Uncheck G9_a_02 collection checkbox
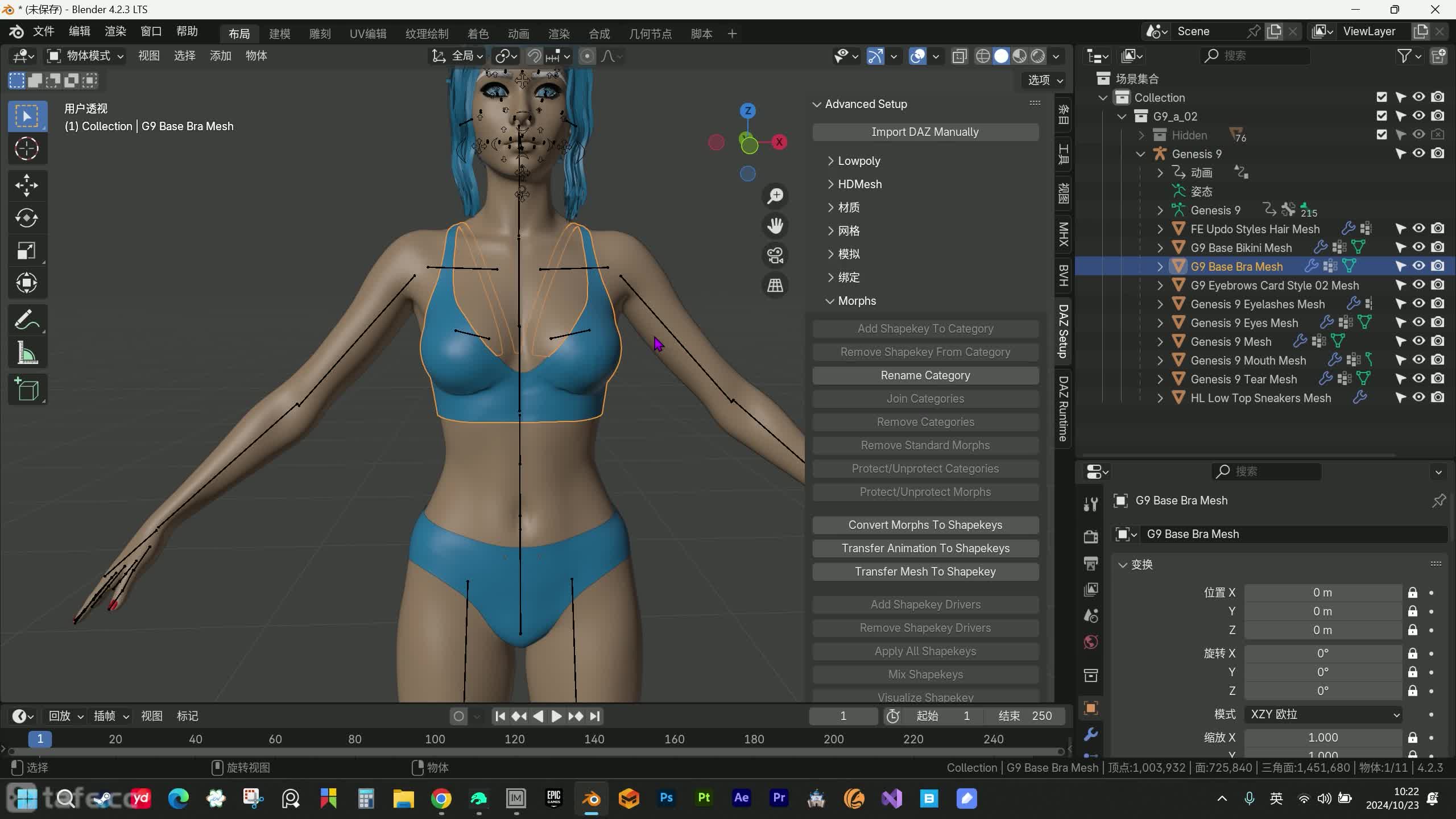The image size is (1456, 819). [1381, 116]
